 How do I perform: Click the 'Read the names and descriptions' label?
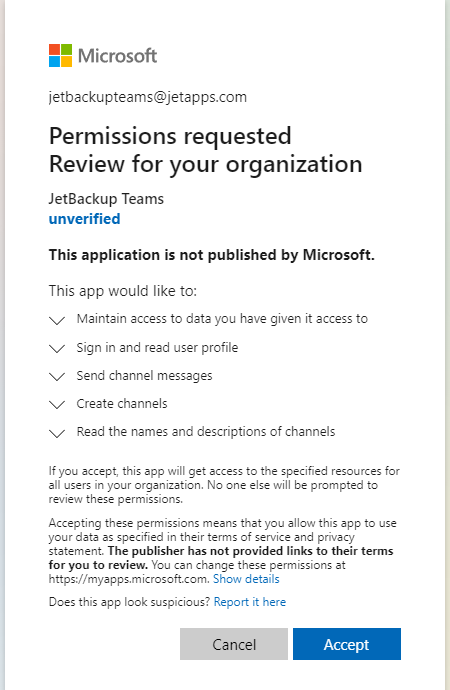tap(206, 432)
